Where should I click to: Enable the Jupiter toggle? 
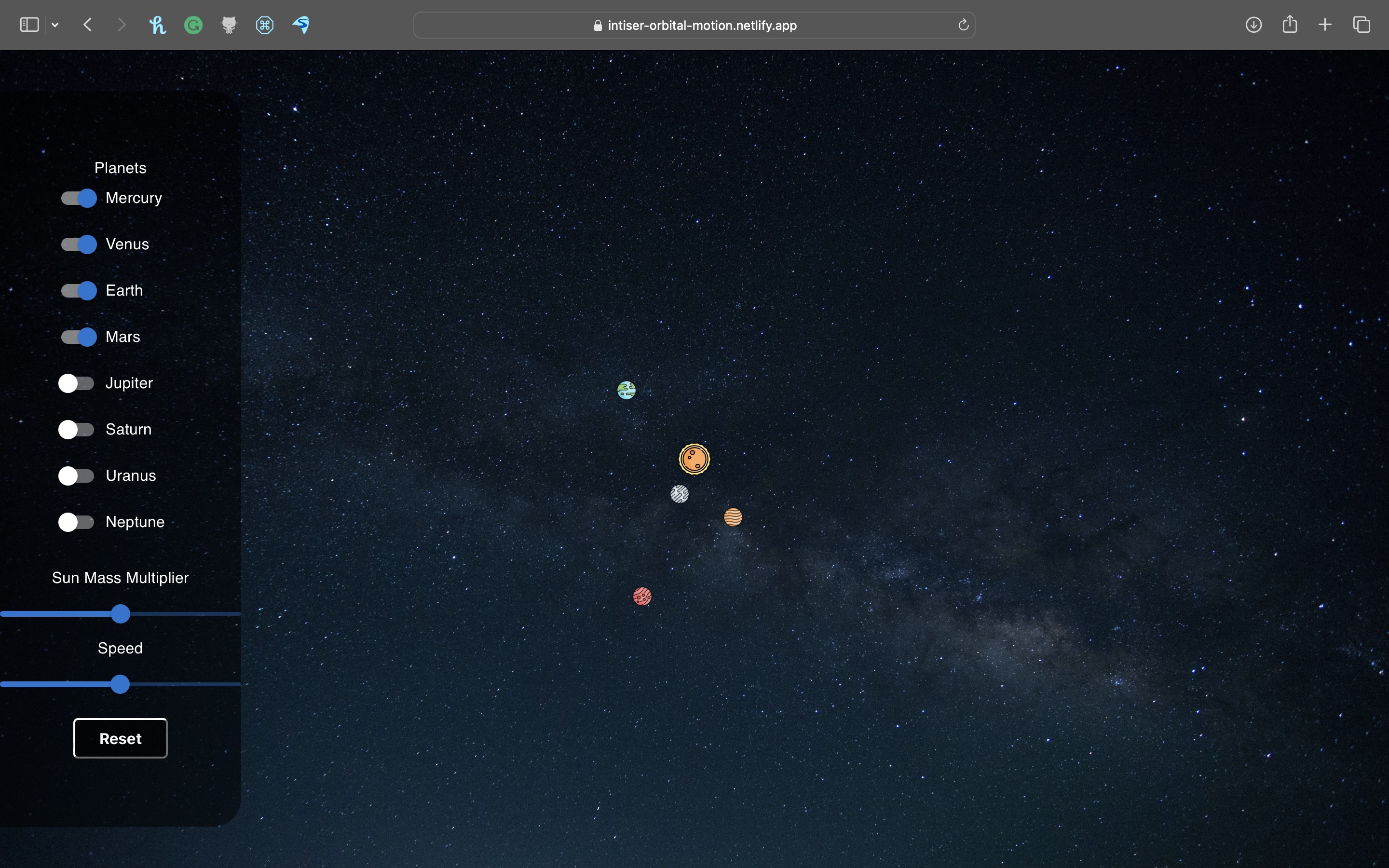click(76, 383)
